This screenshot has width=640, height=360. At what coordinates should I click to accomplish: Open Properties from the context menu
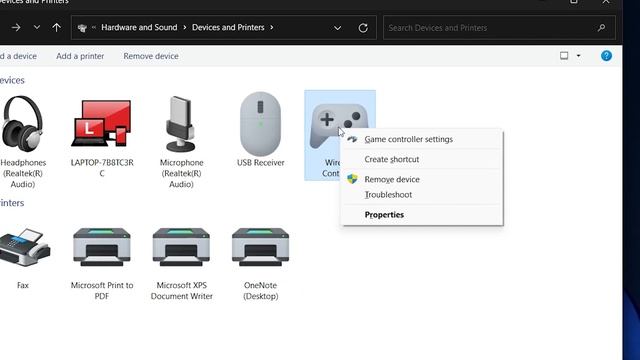pyautogui.click(x=422, y=215)
